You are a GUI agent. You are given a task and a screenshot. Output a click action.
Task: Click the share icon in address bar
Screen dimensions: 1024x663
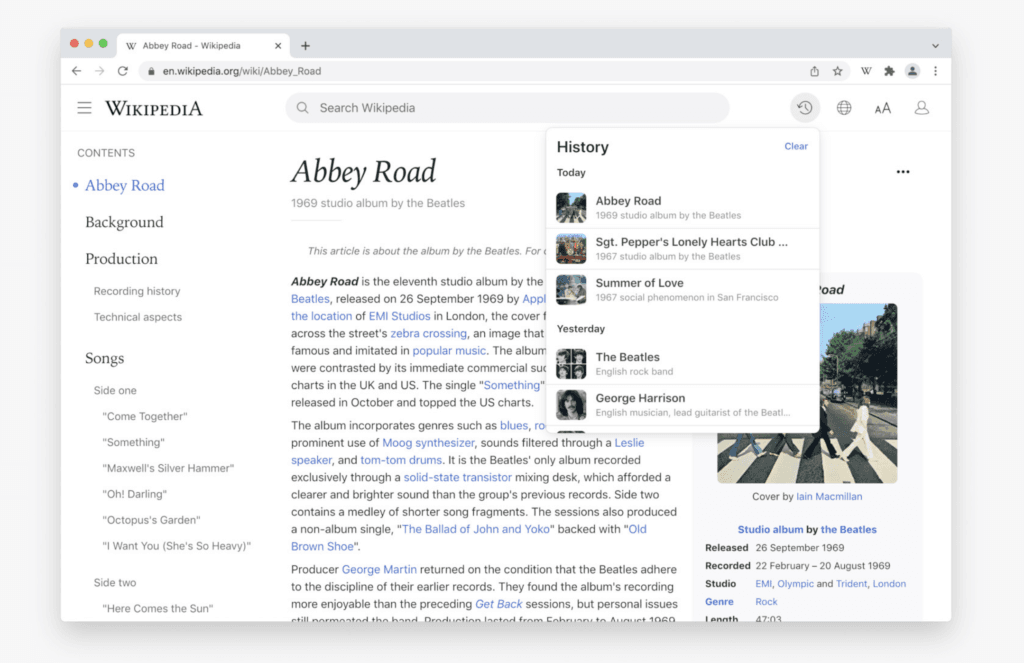click(814, 71)
